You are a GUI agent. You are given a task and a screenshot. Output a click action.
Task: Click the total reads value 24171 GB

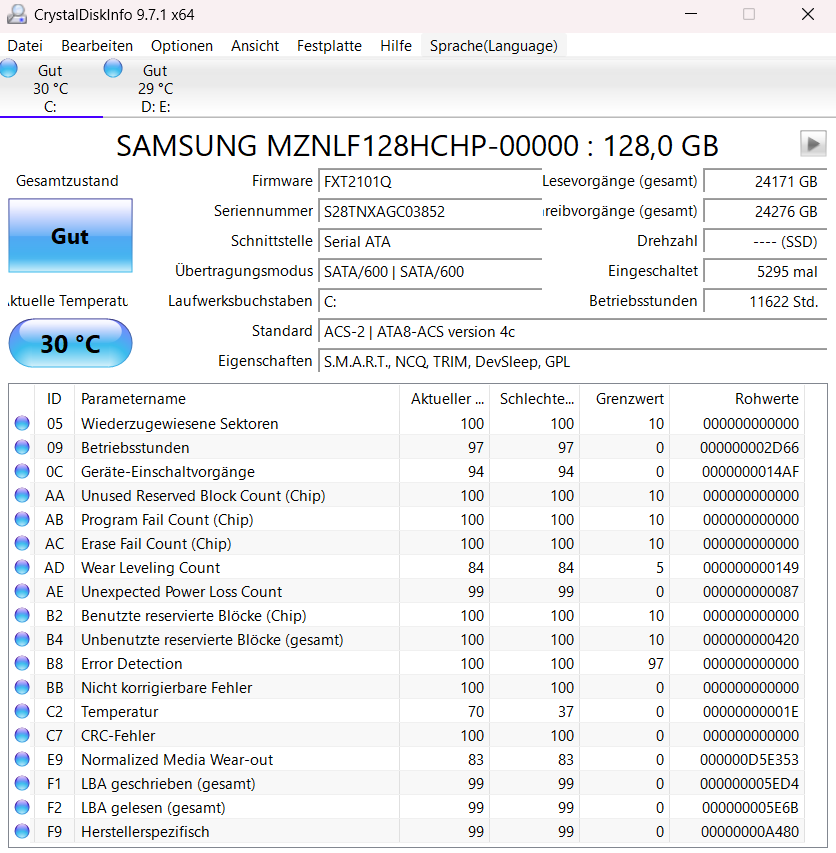click(765, 181)
